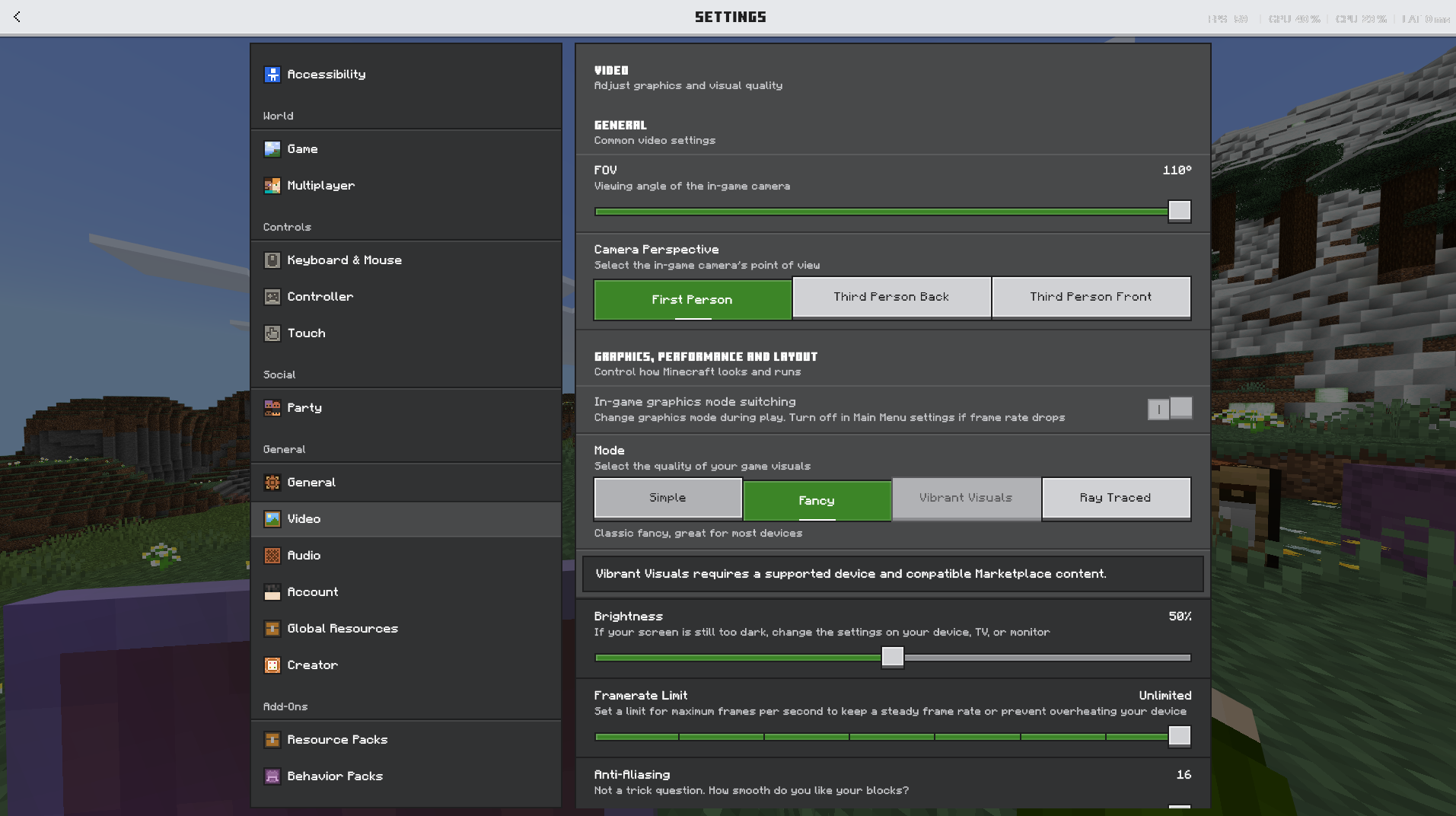1456x816 pixels.
Task: Click the Brightness value 50%
Action: point(1180,617)
